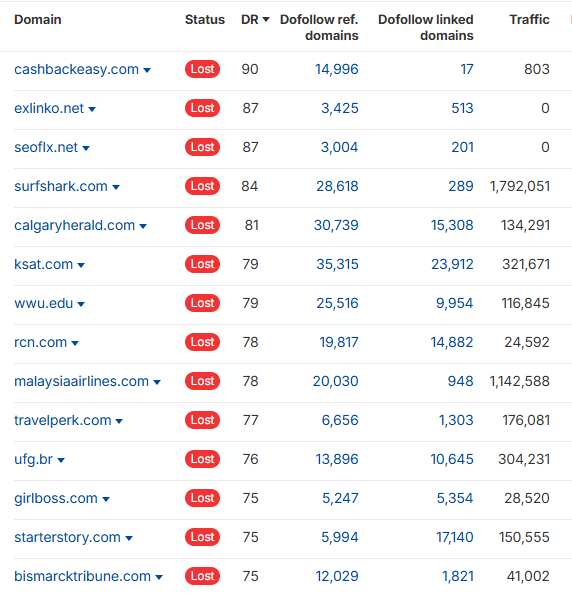Open 1,821 linked domains for bismarcktribune.com
This screenshot has width=572, height=594.
(x=458, y=577)
